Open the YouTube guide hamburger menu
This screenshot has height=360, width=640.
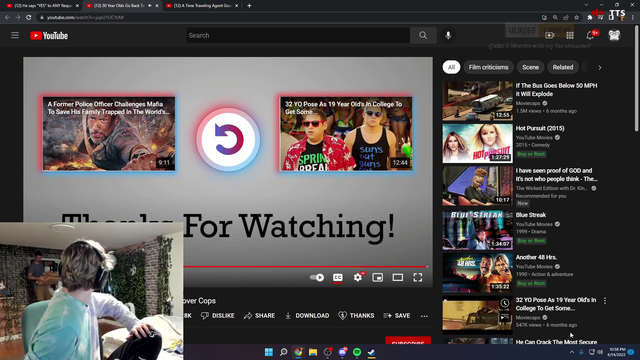15,36
